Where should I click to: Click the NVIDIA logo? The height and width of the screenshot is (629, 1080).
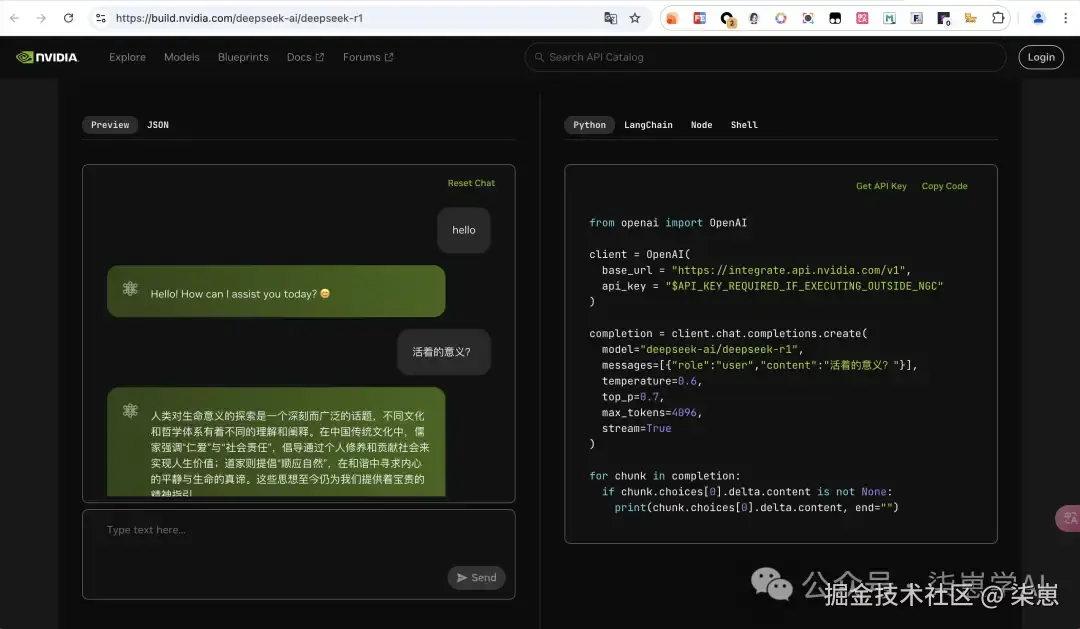(47, 57)
